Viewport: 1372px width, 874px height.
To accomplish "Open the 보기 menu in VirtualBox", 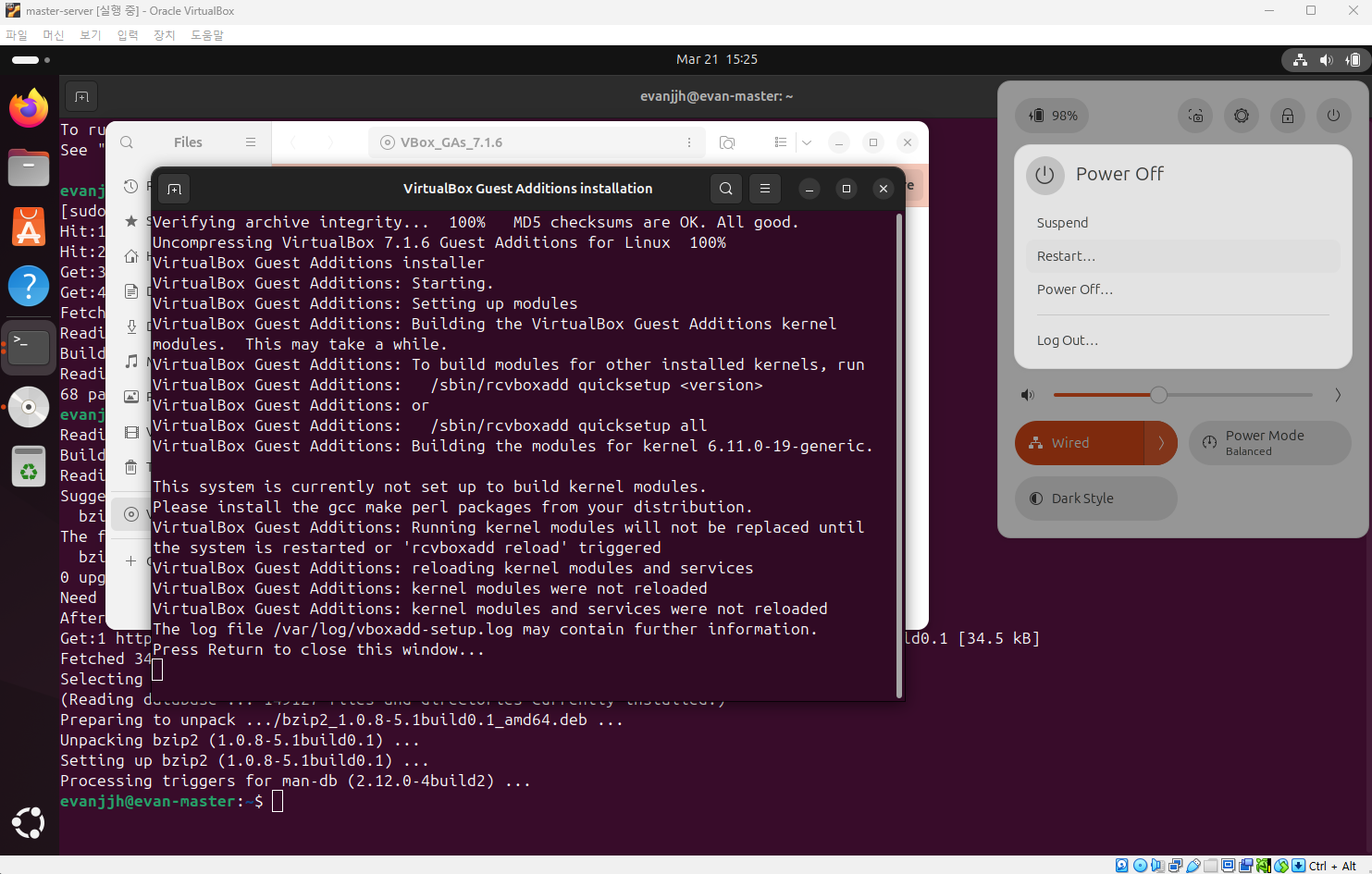I will point(91,35).
